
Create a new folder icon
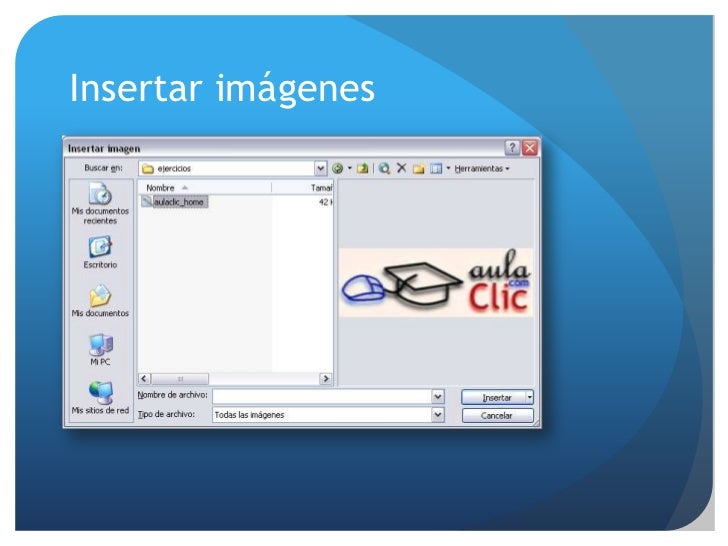pos(418,169)
